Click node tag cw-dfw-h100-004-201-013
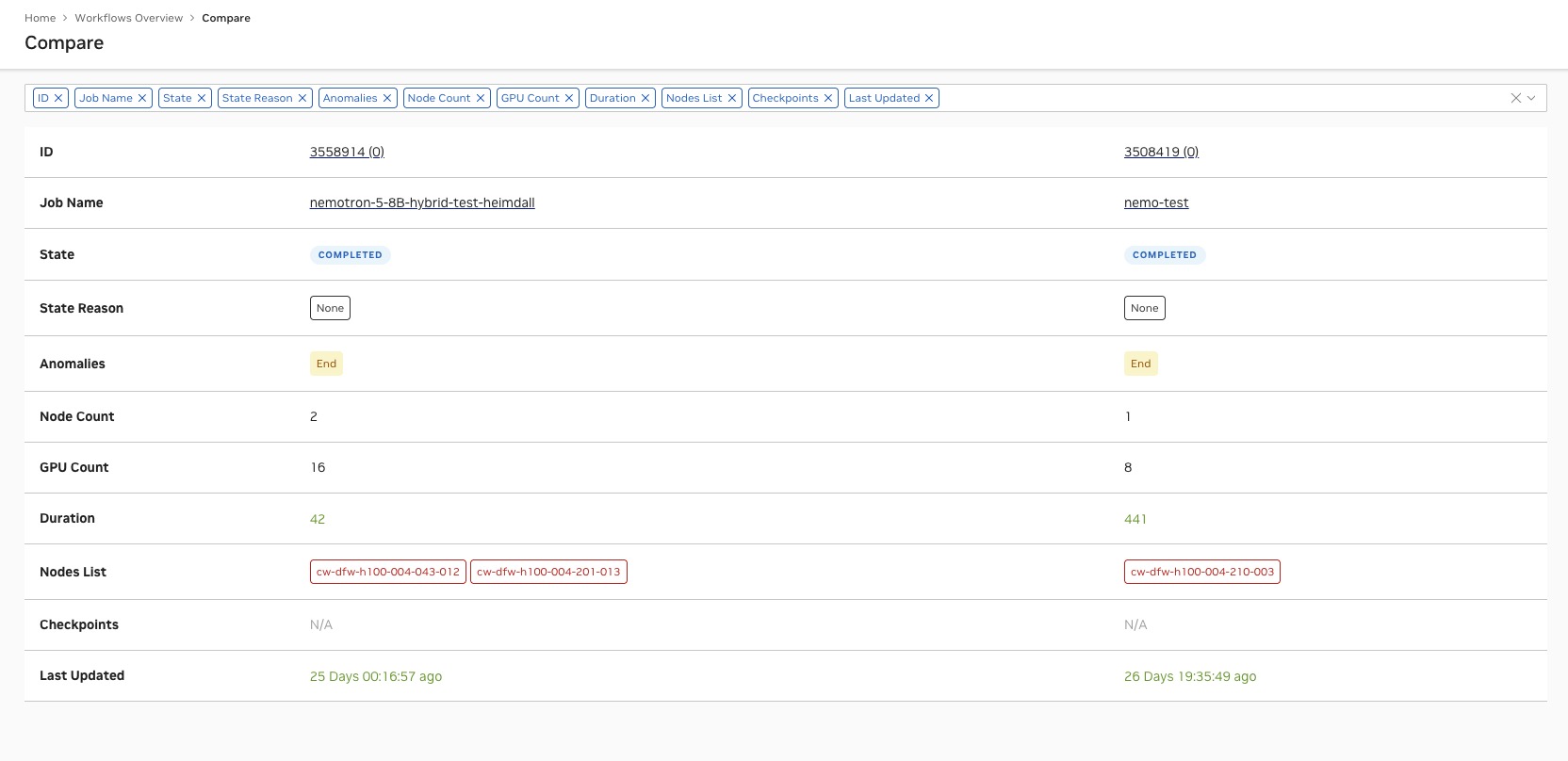 [548, 572]
